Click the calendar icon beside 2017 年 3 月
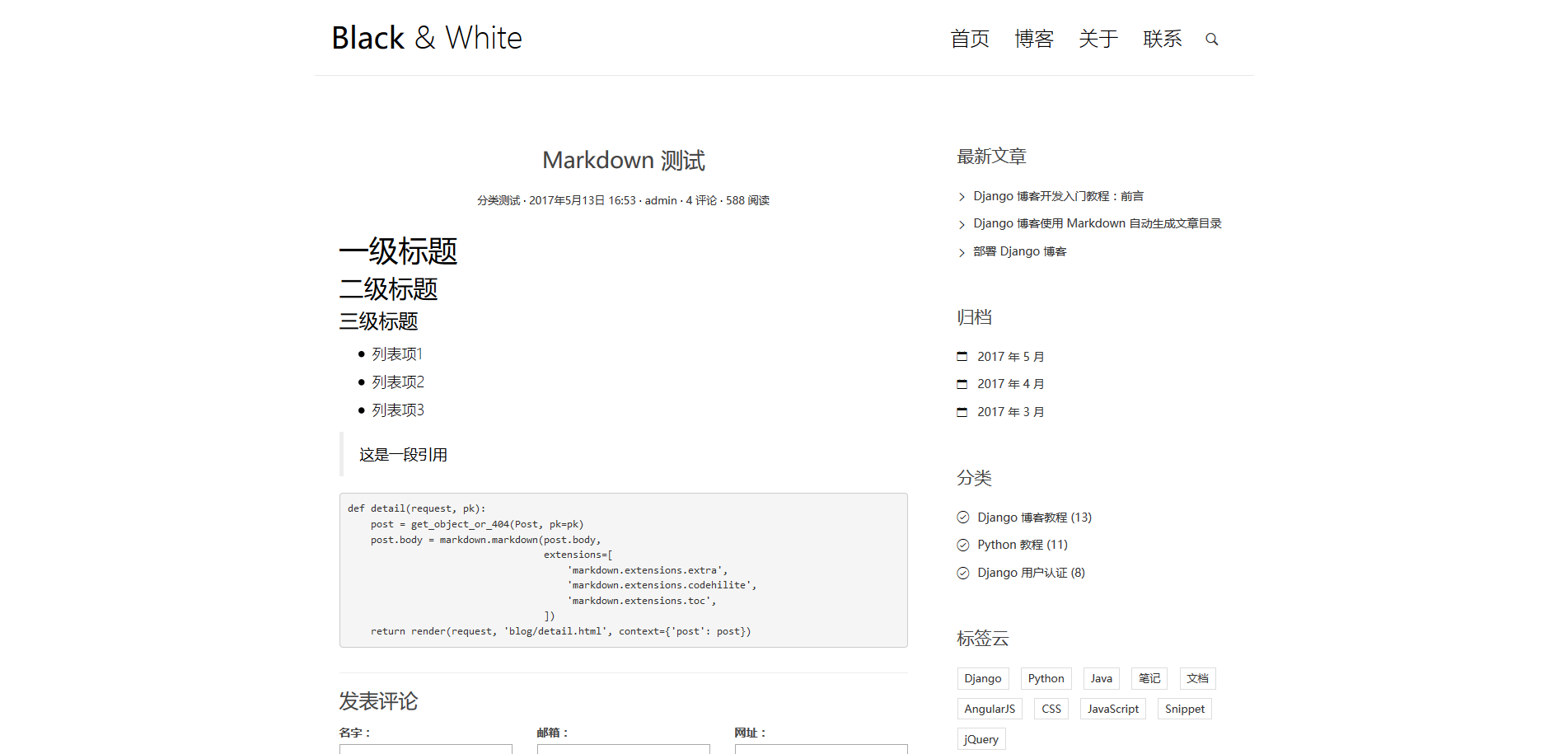 point(962,411)
